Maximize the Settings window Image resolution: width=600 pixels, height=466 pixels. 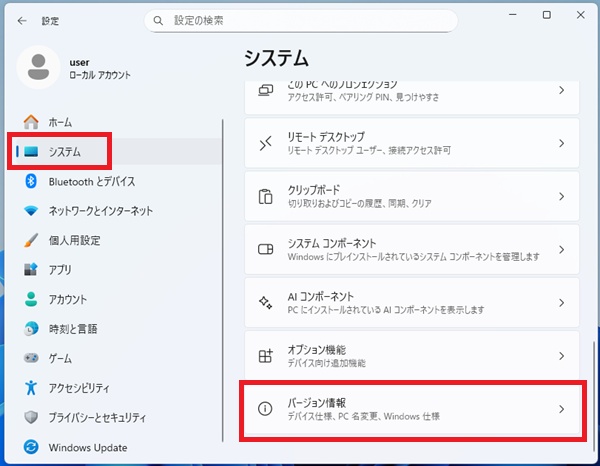(547, 15)
